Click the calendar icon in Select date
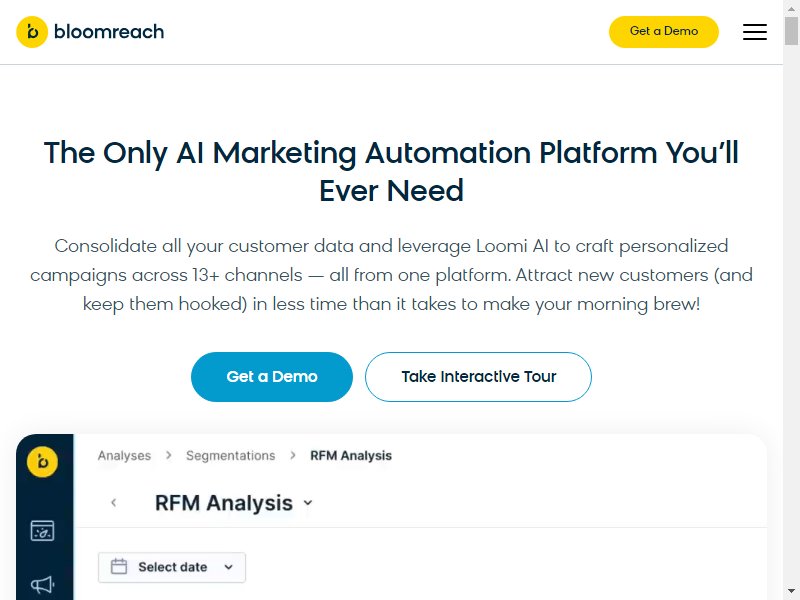Image resolution: width=800 pixels, height=600 pixels. pyautogui.click(x=119, y=567)
